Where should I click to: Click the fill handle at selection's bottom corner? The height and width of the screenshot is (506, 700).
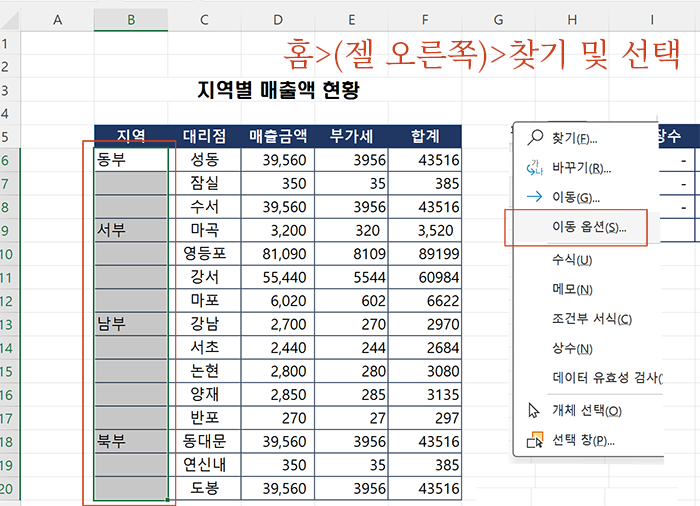(x=168, y=500)
